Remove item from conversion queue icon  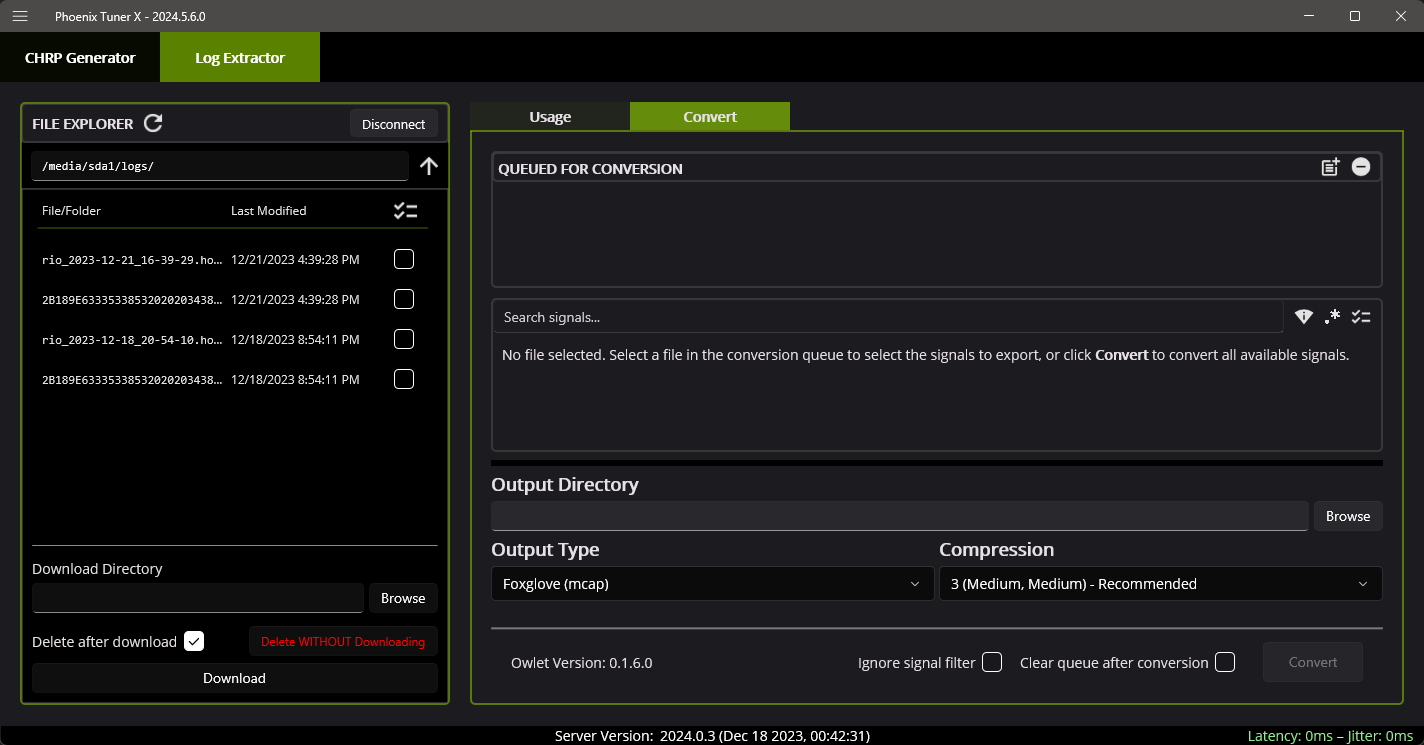click(x=1361, y=167)
